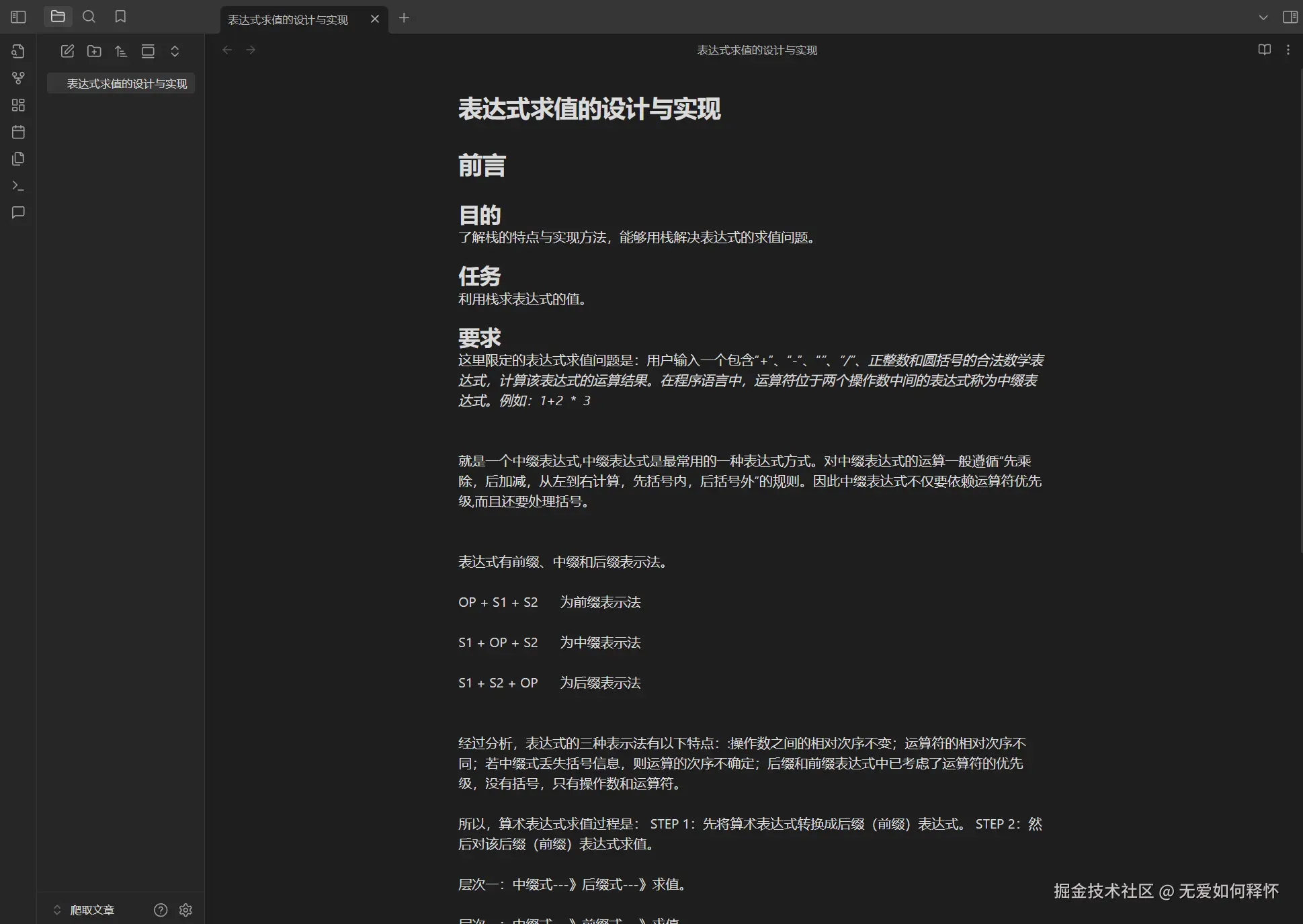
Task: Toggle reading view book icon
Action: pos(1264,50)
